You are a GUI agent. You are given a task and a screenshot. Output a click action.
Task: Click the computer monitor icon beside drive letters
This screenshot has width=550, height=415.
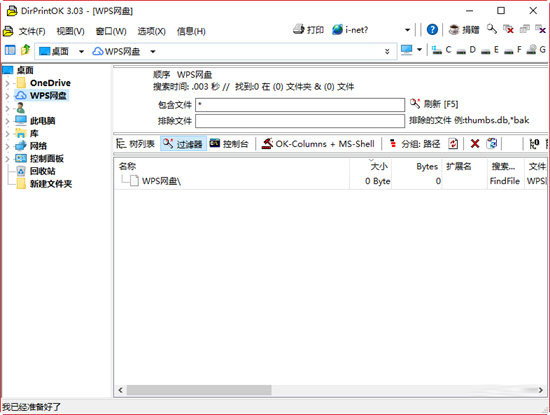pos(407,50)
